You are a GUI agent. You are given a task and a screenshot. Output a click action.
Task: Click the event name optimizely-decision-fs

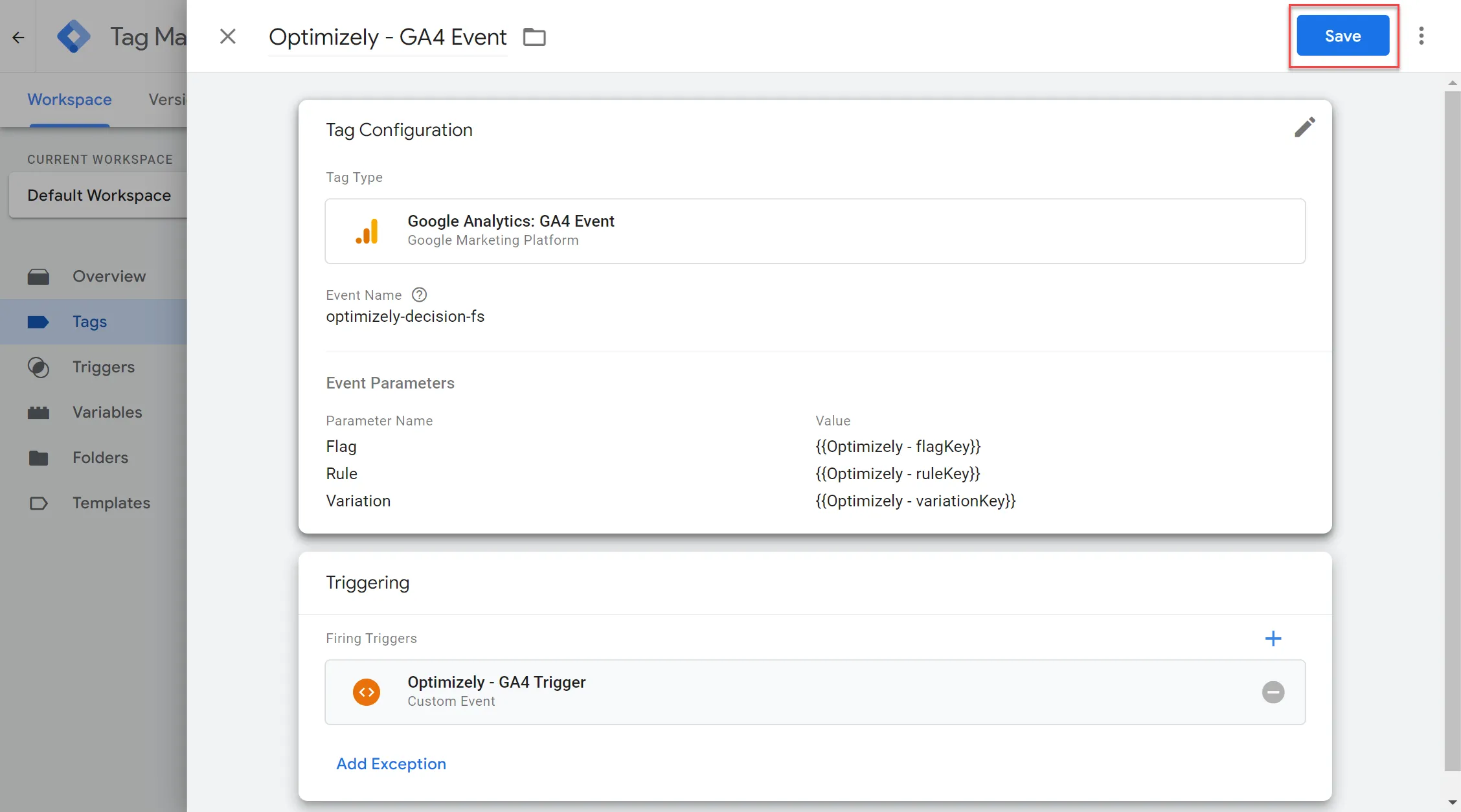(405, 317)
